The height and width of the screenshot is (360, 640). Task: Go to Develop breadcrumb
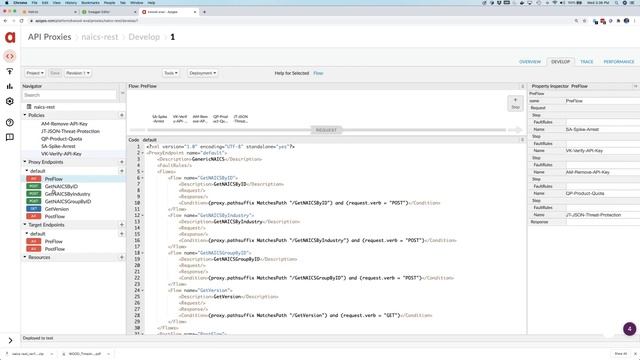point(144,37)
